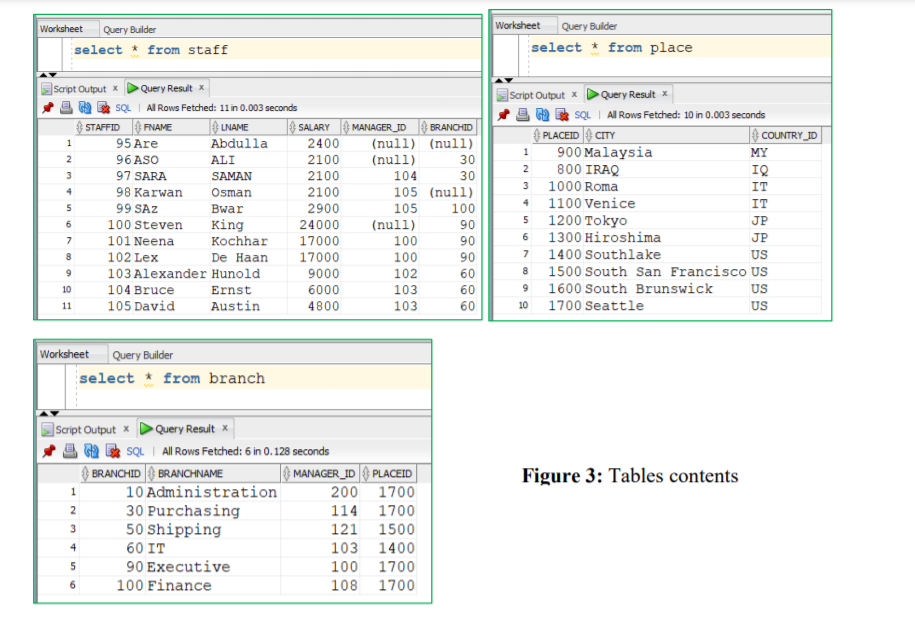This screenshot has height=630, width=915.
Task: Click the red clear-grid icon in staff results toolbar
Action: click(x=103, y=108)
